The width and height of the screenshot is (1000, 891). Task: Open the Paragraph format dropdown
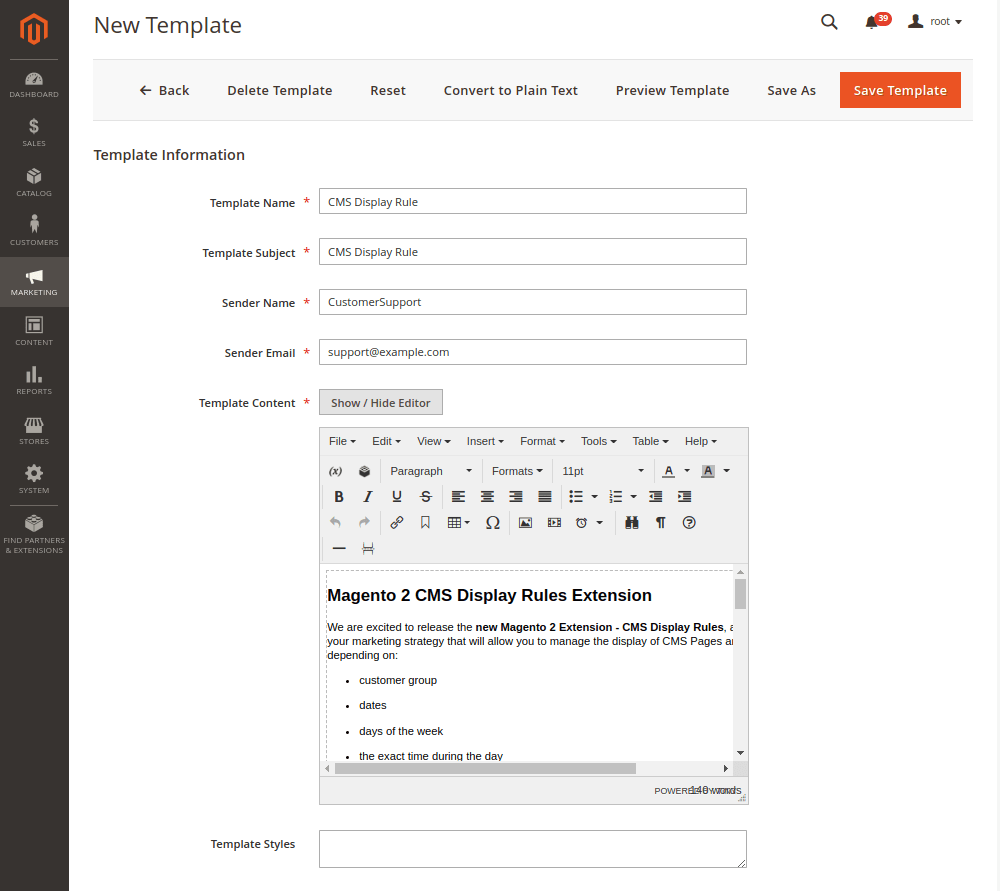pyautogui.click(x=430, y=471)
